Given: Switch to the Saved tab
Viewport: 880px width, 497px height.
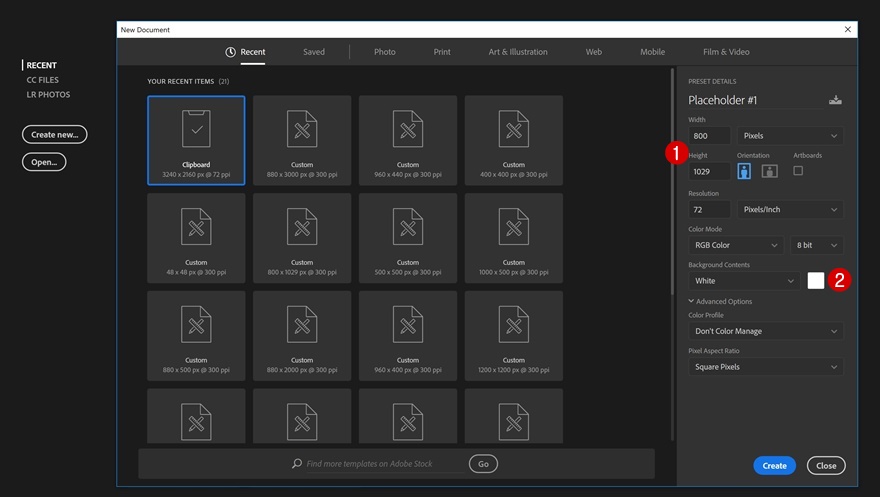Looking at the screenshot, I should click(314, 52).
